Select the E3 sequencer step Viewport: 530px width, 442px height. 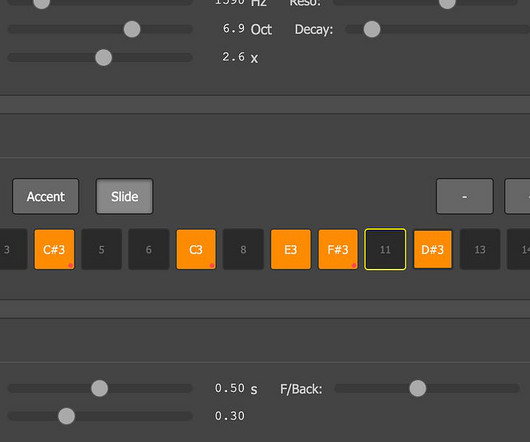(291, 249)
